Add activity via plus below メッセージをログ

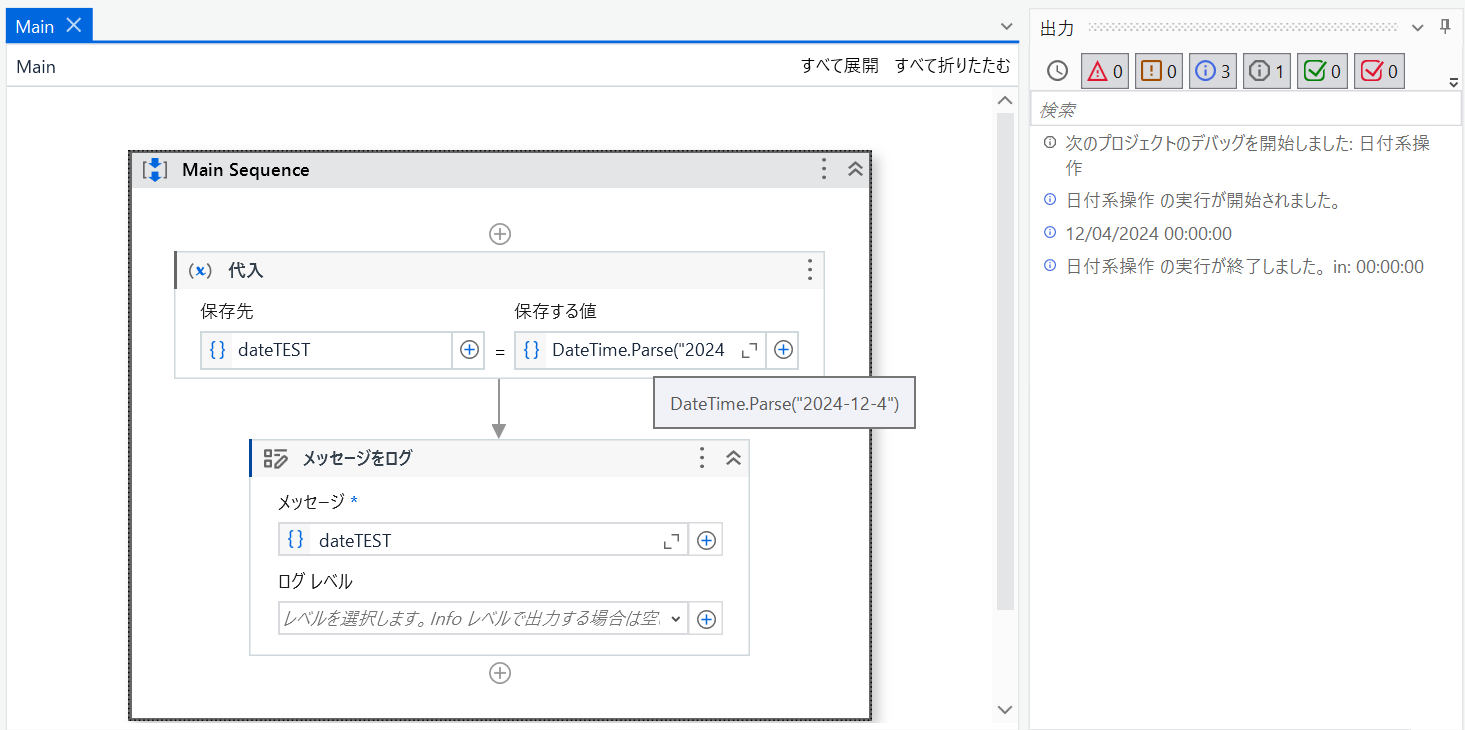tap(500, 673)
